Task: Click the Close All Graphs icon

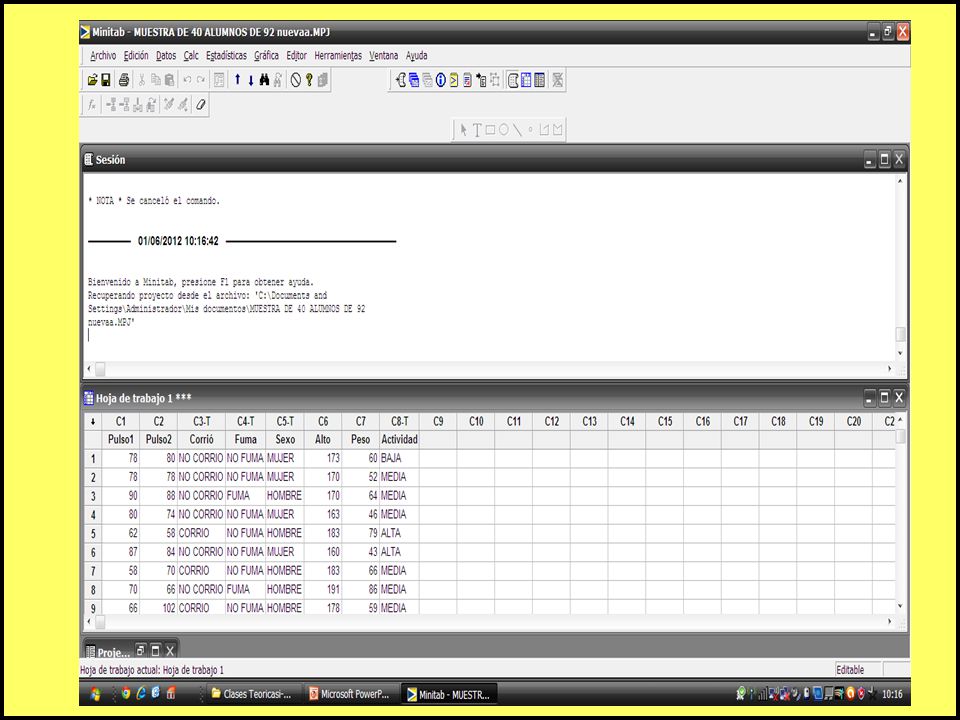Action: [x=557, y=80]
